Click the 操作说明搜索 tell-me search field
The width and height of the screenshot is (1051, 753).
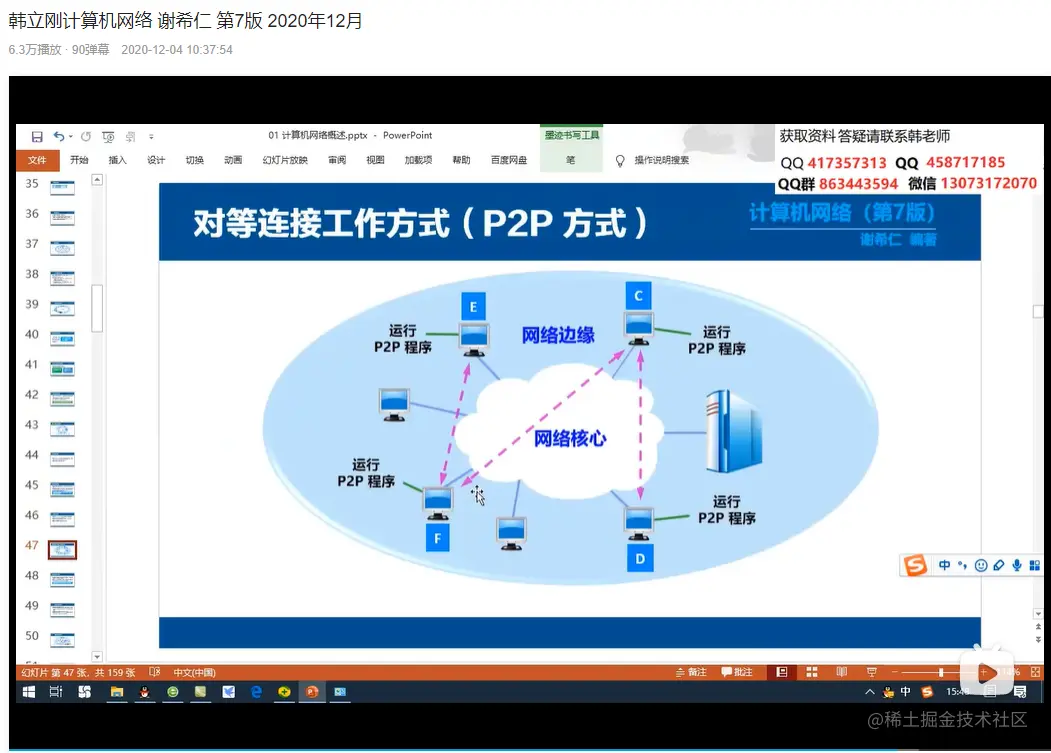[662, 160]
